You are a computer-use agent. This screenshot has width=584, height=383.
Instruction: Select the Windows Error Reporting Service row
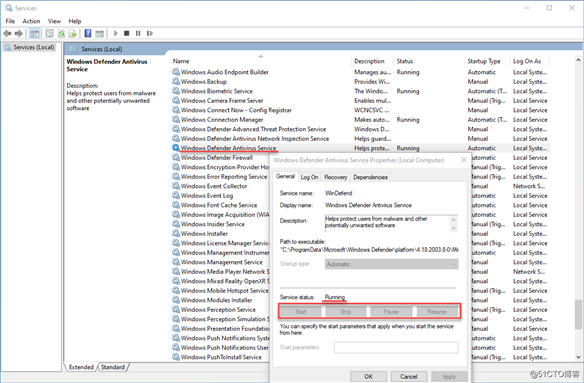pos(221,177)
